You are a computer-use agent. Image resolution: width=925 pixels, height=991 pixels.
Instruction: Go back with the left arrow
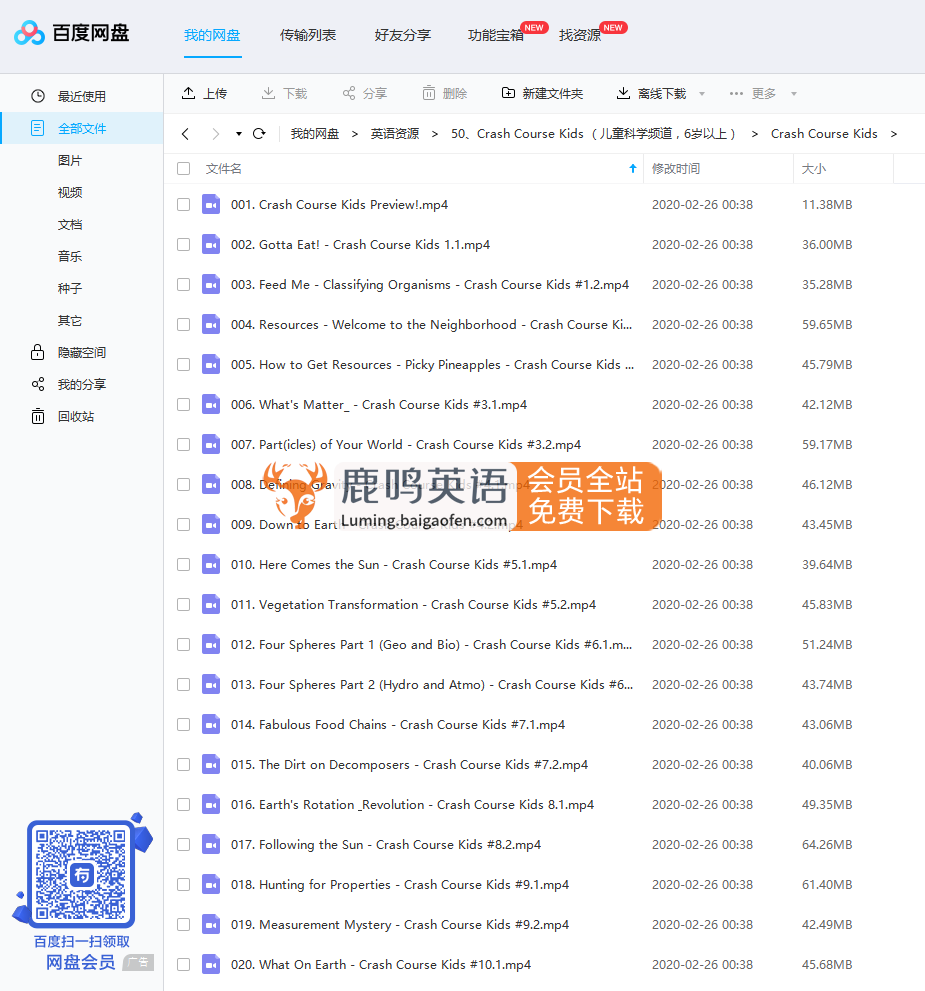click(185, 133)
